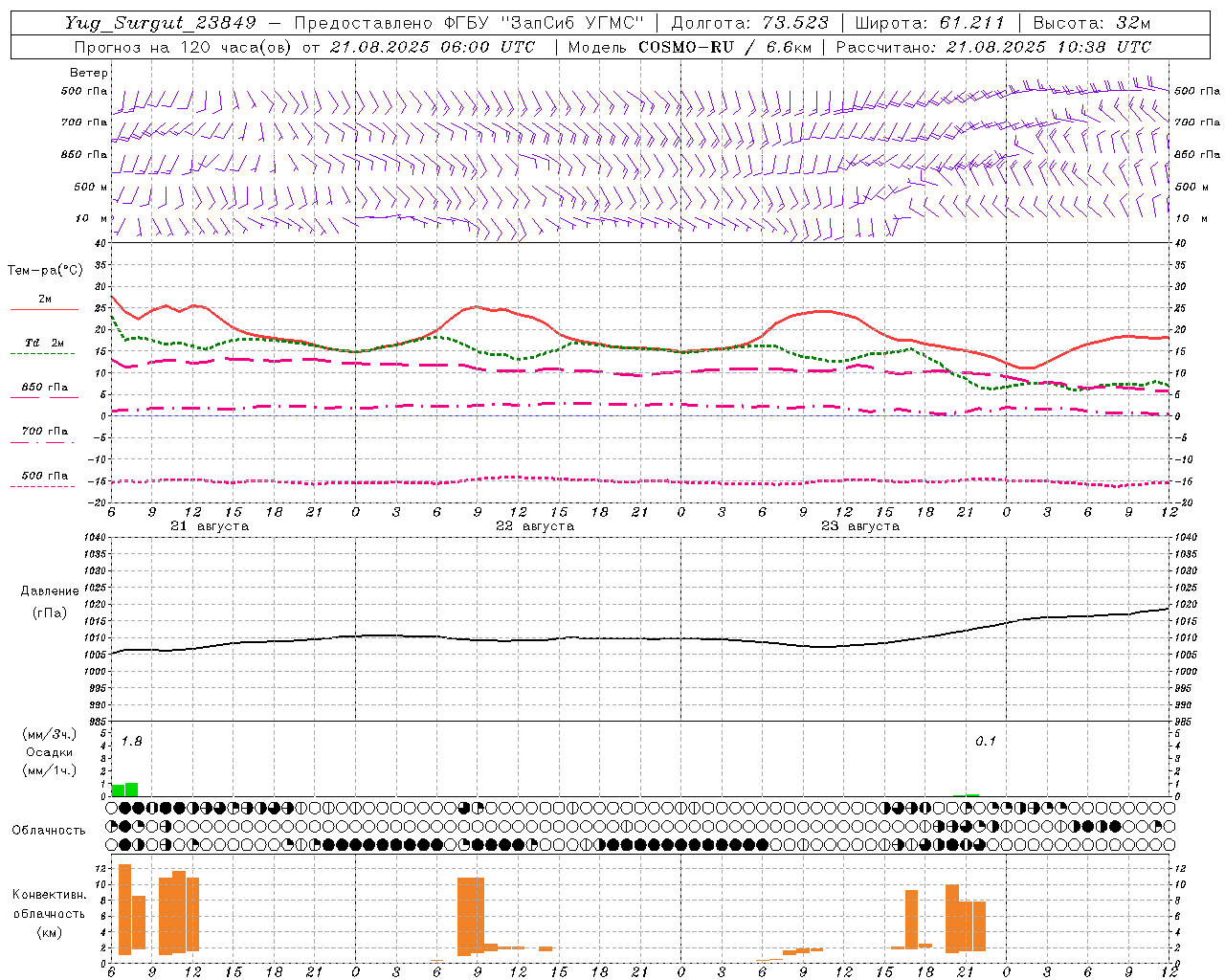The image size is (1225, 980).
Task: Click the (гПа) unit label under Давление
Action: (50, 613)
